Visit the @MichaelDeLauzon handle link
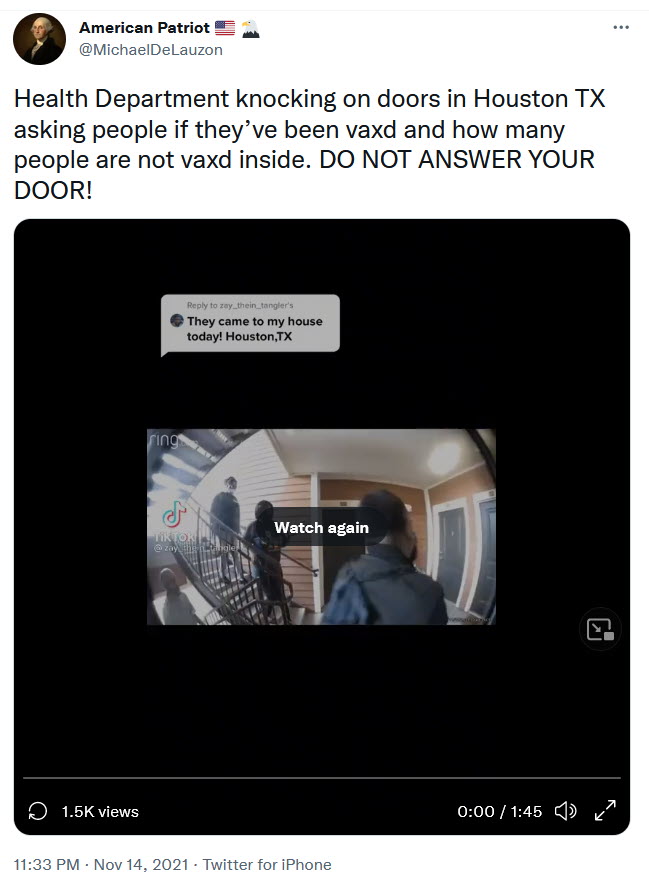This screenshot has height=883, width=649. pos(150,50)
